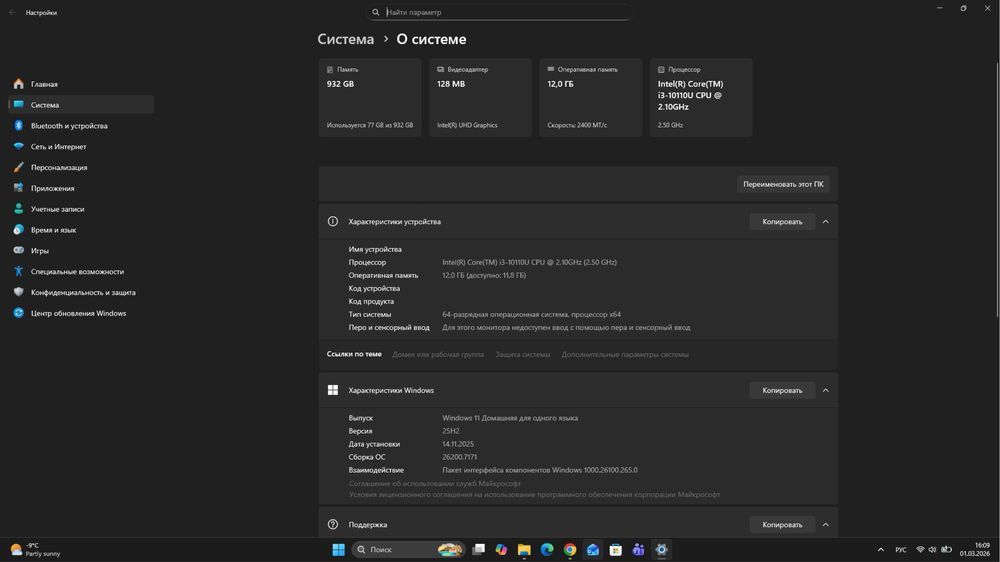1000x562 pixels.
Task: Select Windows 11 Домашняя edition text
Action: pos(510,418)
